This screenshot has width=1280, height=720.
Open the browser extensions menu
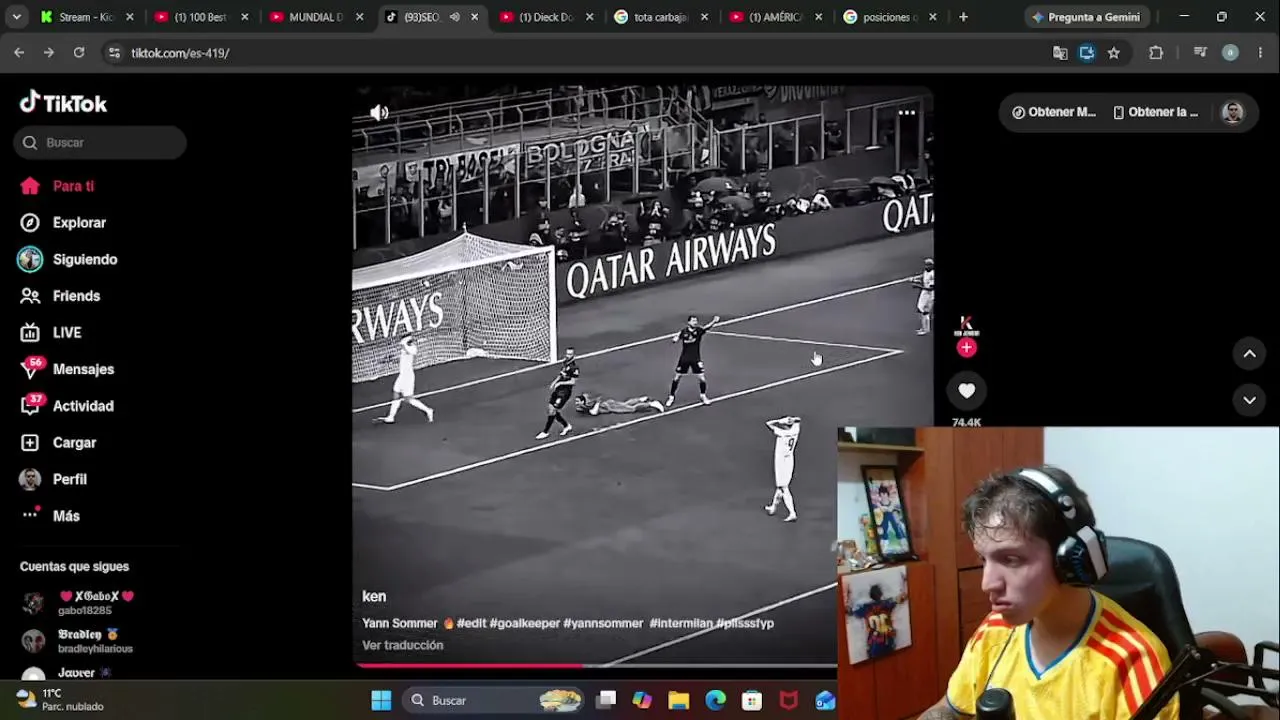[x=1156, y=53]
